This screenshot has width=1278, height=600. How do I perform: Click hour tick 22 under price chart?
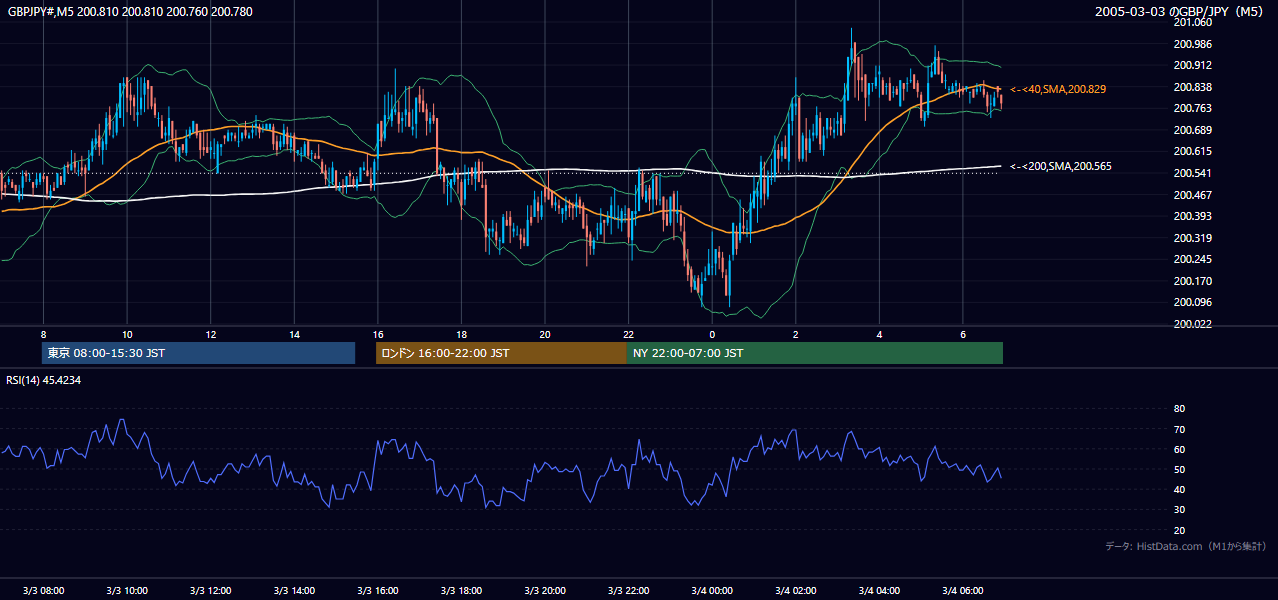[x=628, y=334]
